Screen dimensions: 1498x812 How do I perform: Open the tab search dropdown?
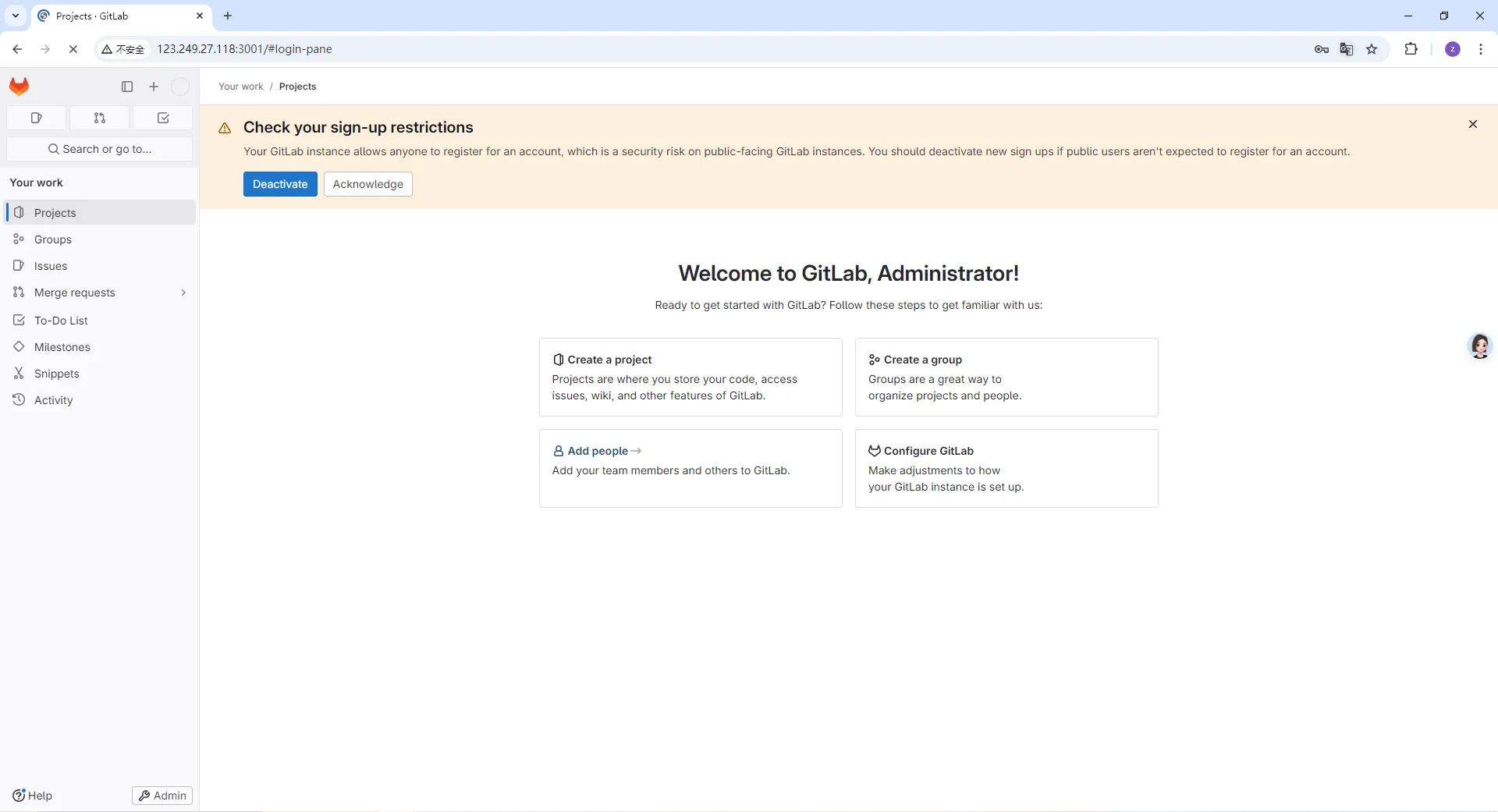tap(15, 16)
